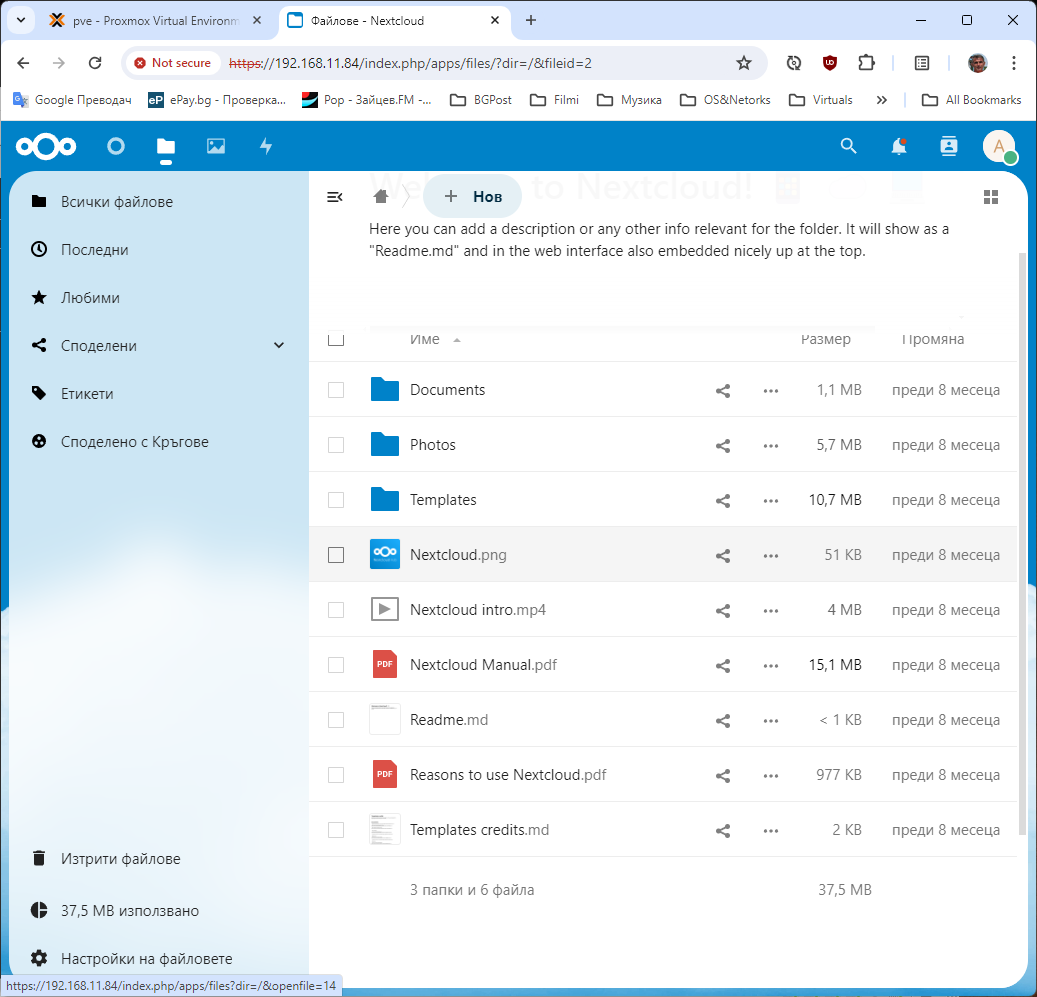
Task: Toggle the navigation sidebar collapse icon
Action: tap(335, 197)
